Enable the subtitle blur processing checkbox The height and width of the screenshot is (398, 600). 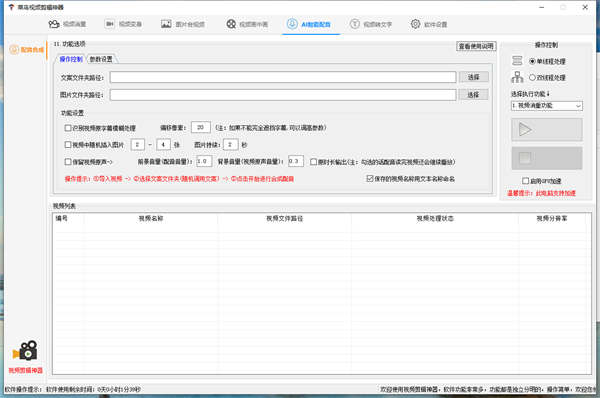click(68, 128)
